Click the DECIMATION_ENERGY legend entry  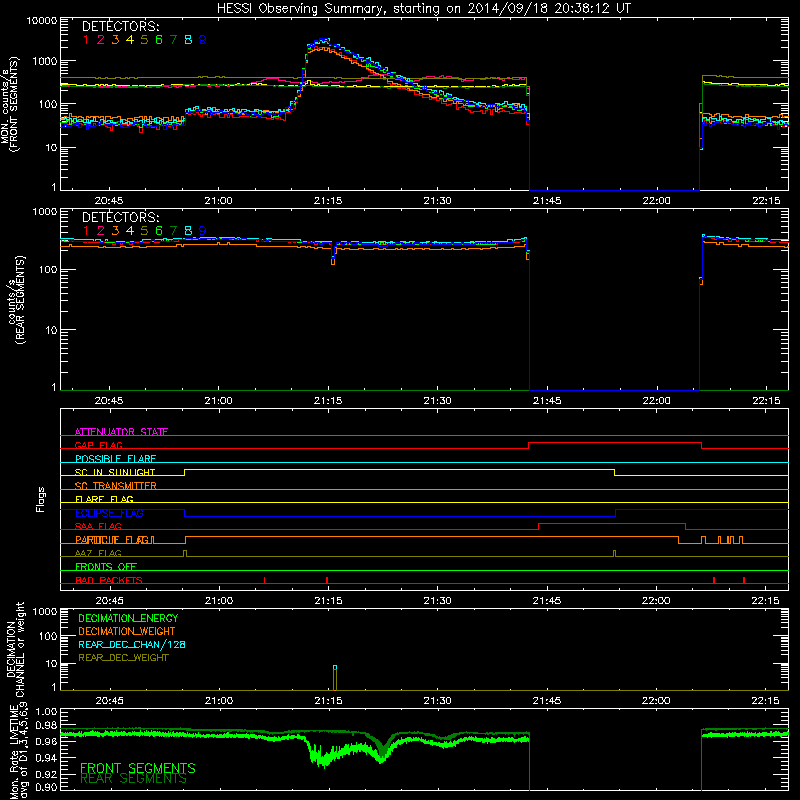tap(128, 618)
